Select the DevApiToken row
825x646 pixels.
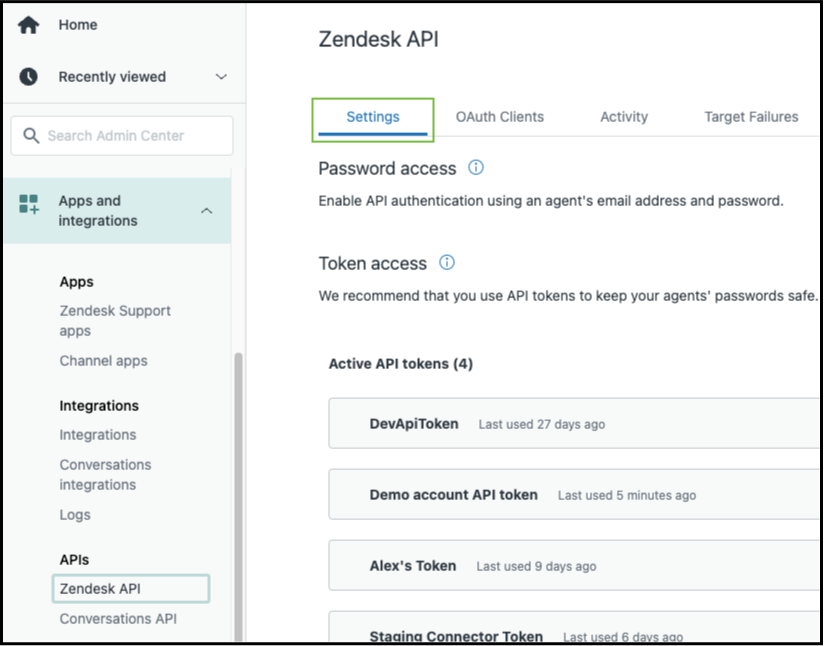pos(574,423)
